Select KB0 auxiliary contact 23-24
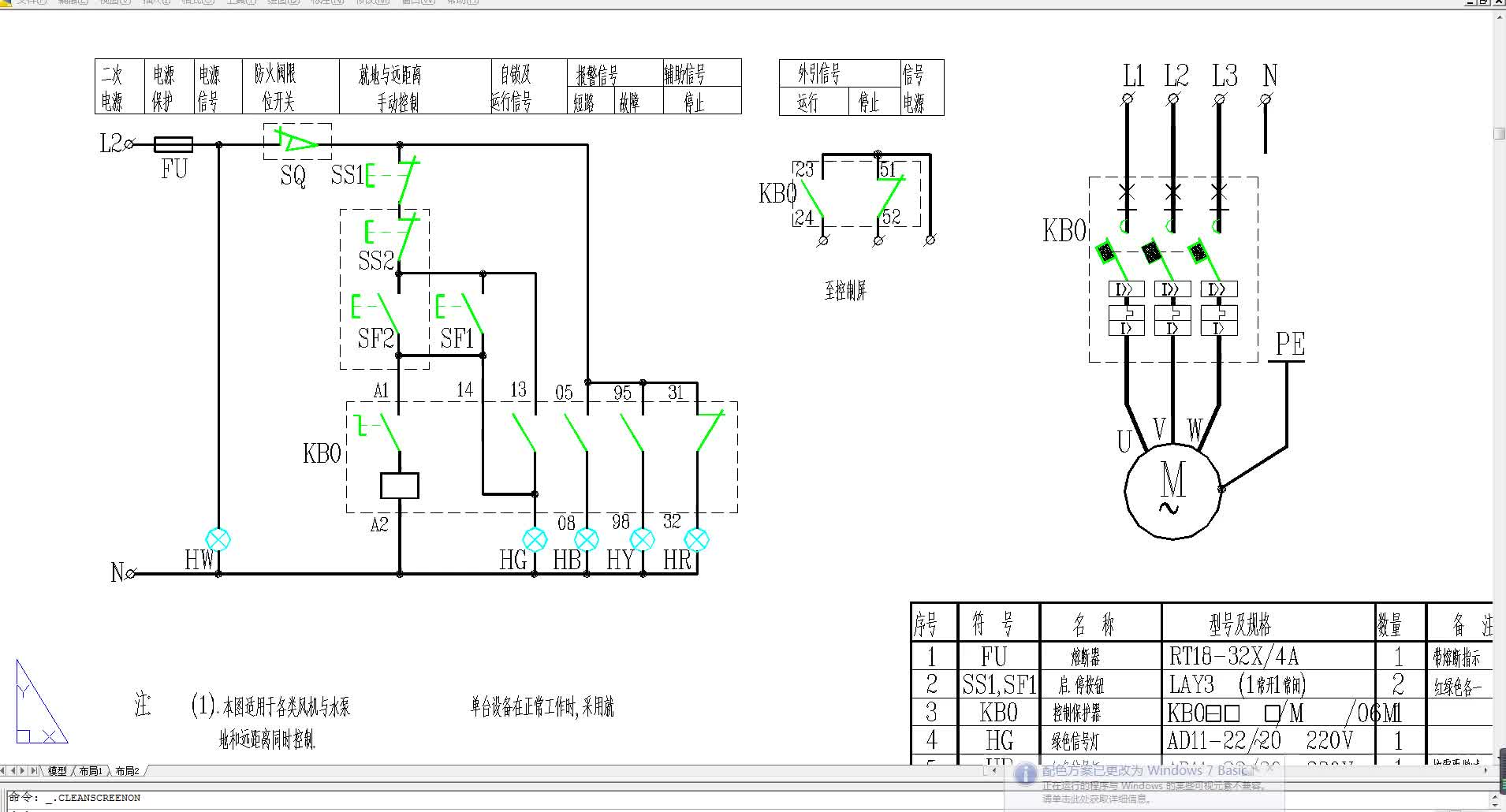Viewport: 1506px width, 812px height. tap(812, 198)
